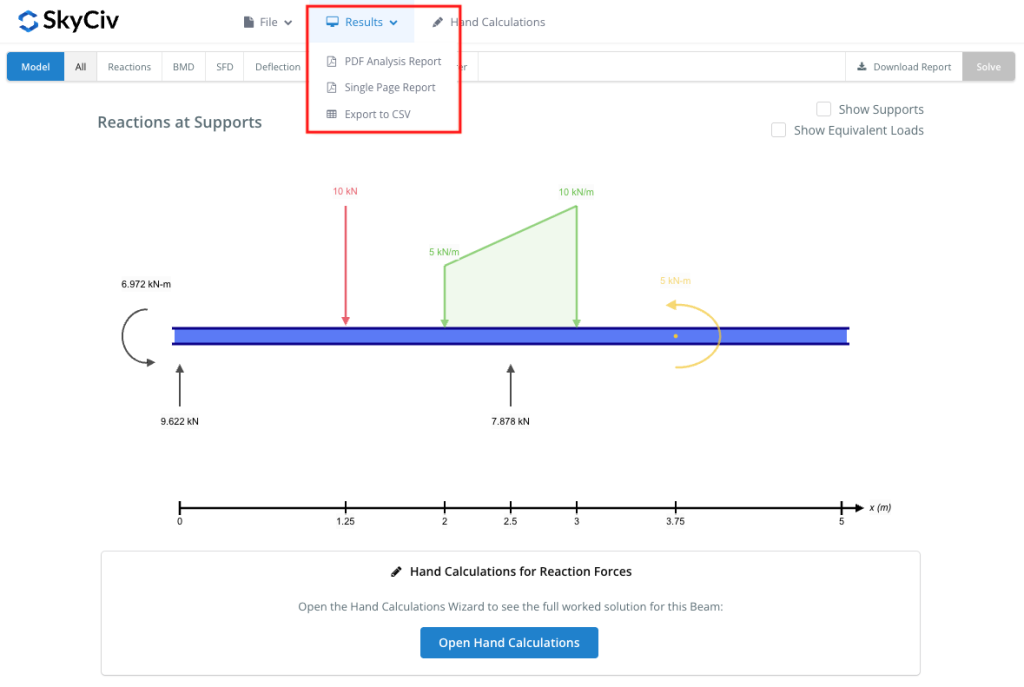Toggle the Show Equivalent Loads checkbox
This screenshot has height=687, width=1024.
point(779,130)
